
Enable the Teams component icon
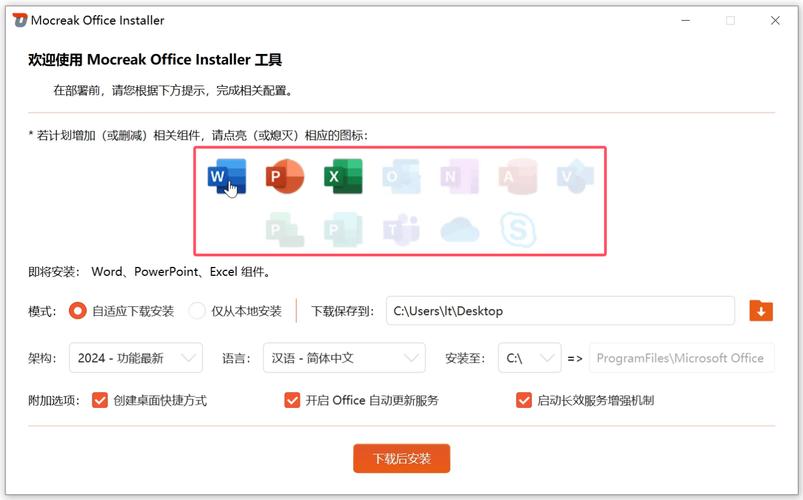[x=402, y=230]
